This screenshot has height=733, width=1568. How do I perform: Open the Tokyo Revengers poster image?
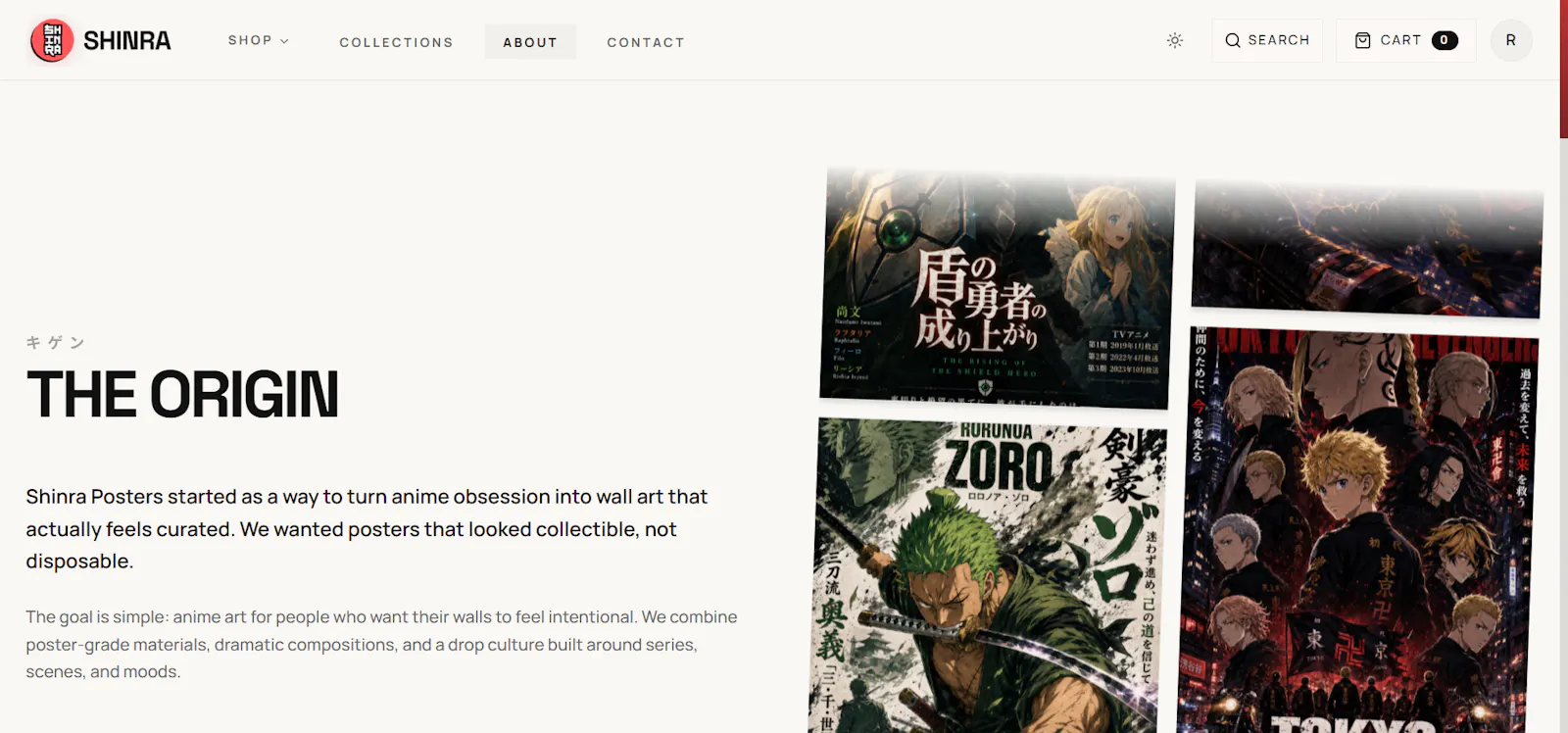(1357, 530)
